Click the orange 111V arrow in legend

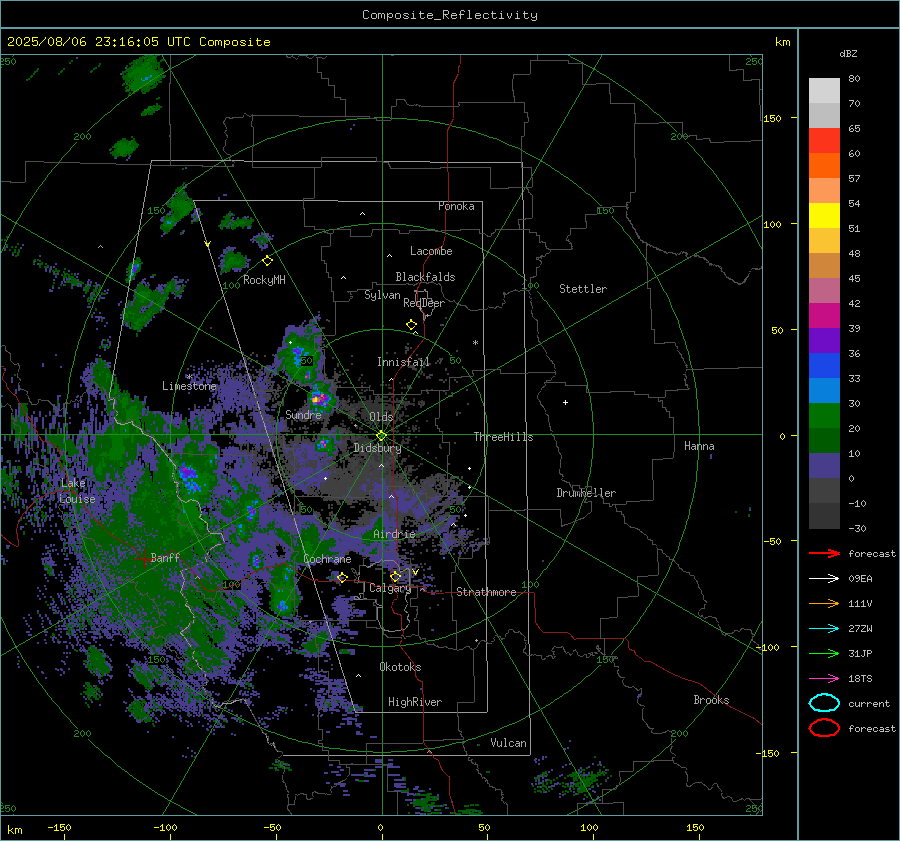pyautogui.click(x=824, y=603)
